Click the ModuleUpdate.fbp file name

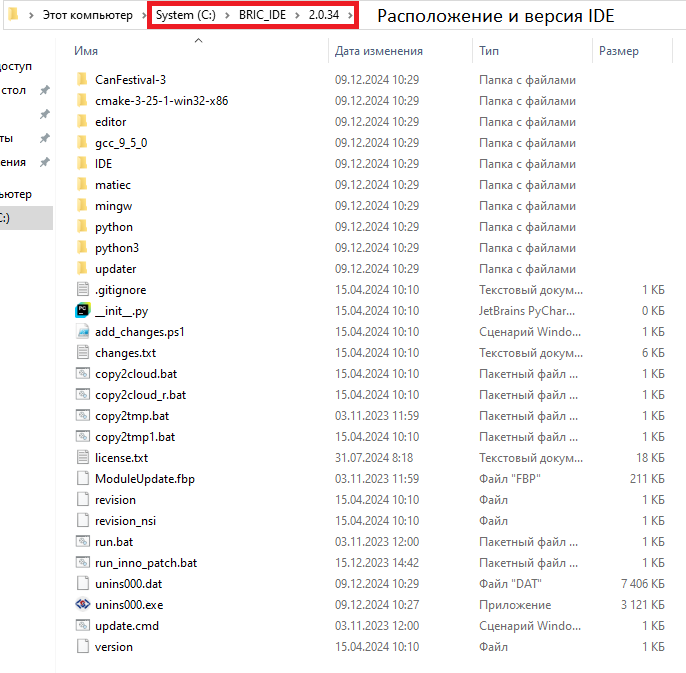[x=145, y=479]
